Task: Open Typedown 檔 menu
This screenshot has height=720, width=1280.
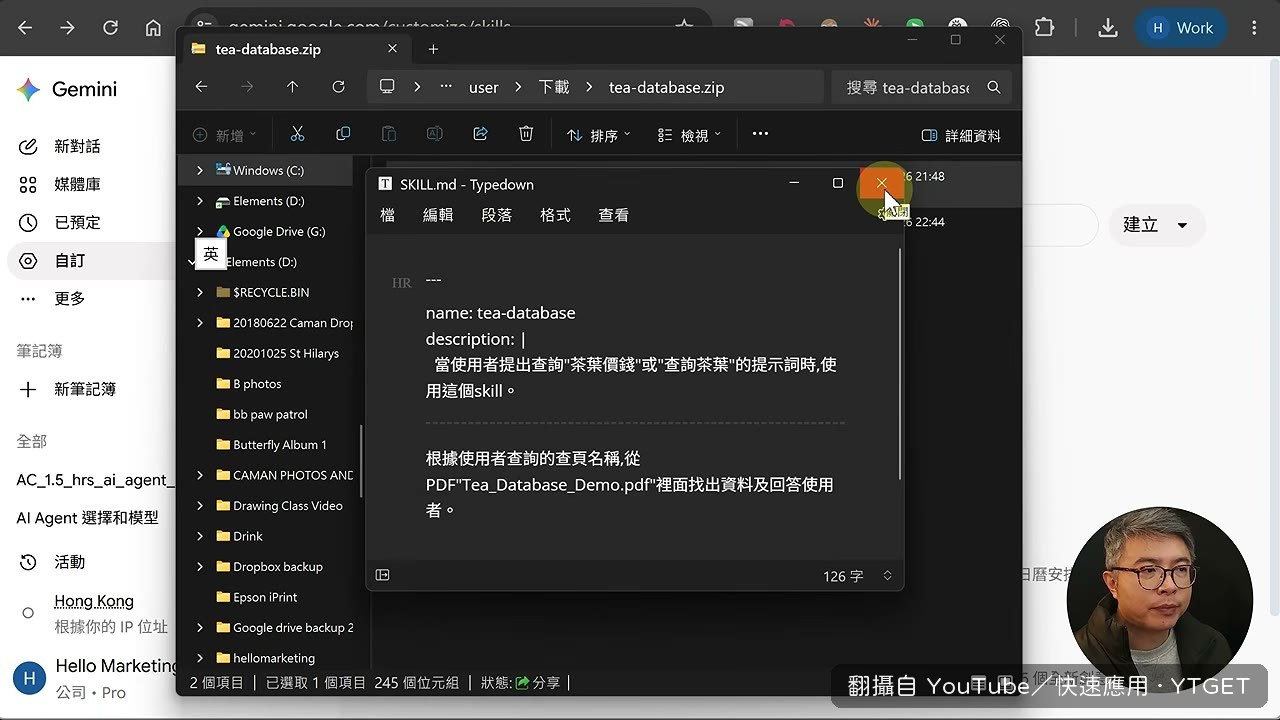Action: point(387,215)
